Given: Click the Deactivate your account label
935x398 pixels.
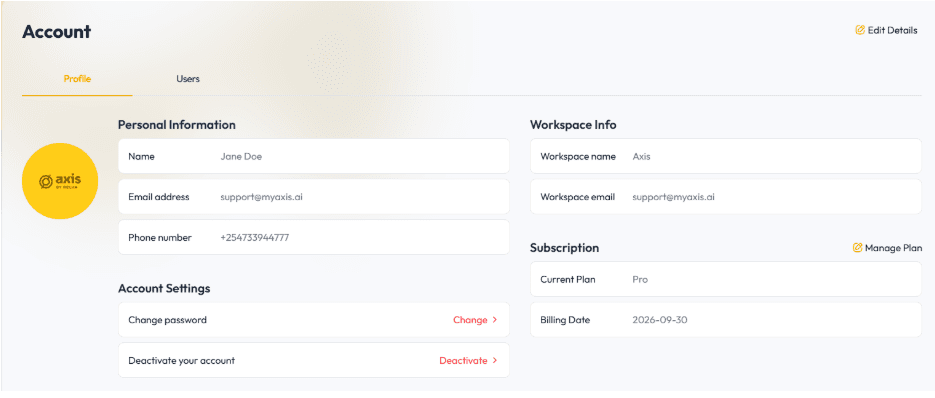Looking at the screenshot, I should point(181,360).
